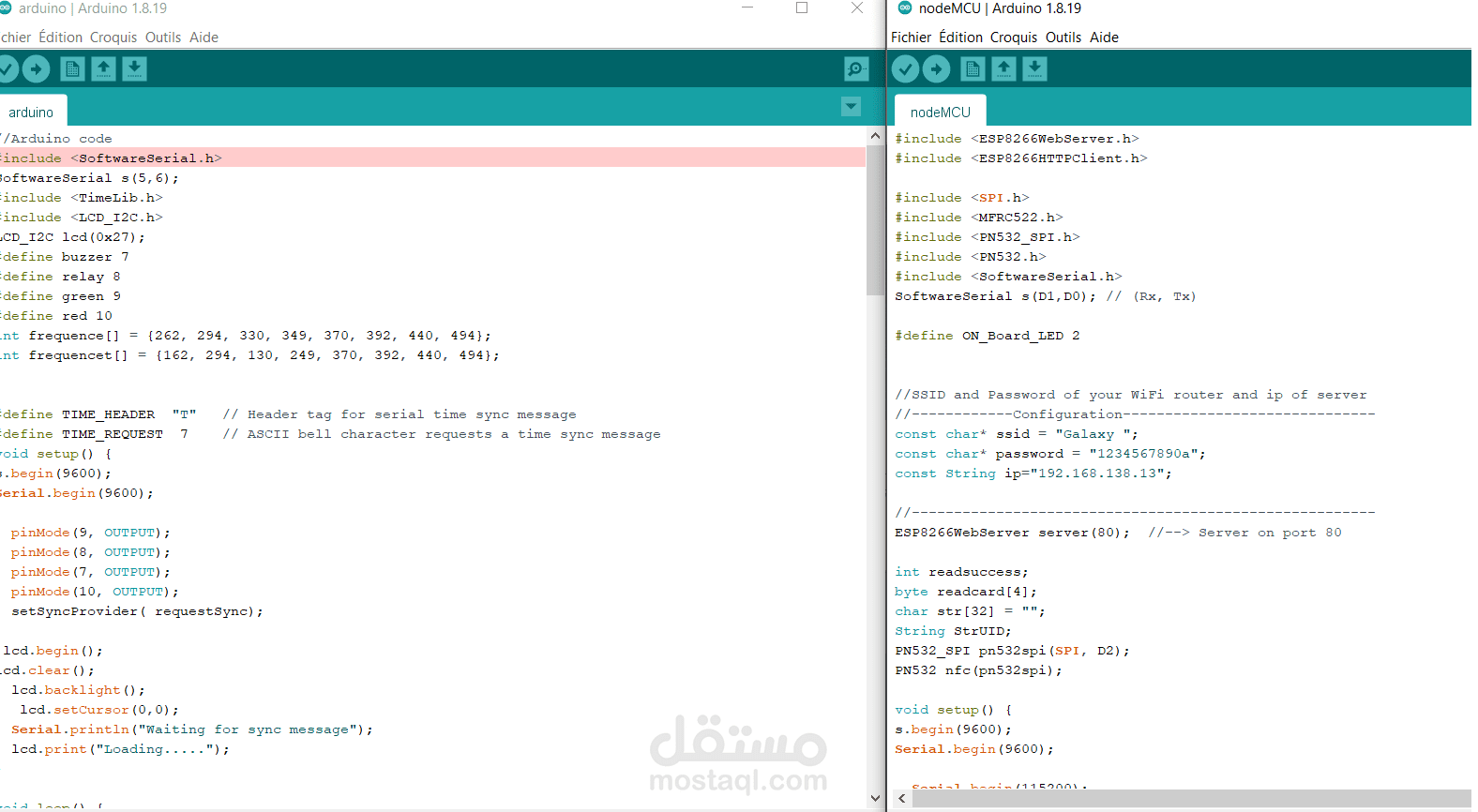Image resolution: width=1478 pixels, height=812 pixels.
Task: Open Aide menu in arduino window
Action: 204,38
